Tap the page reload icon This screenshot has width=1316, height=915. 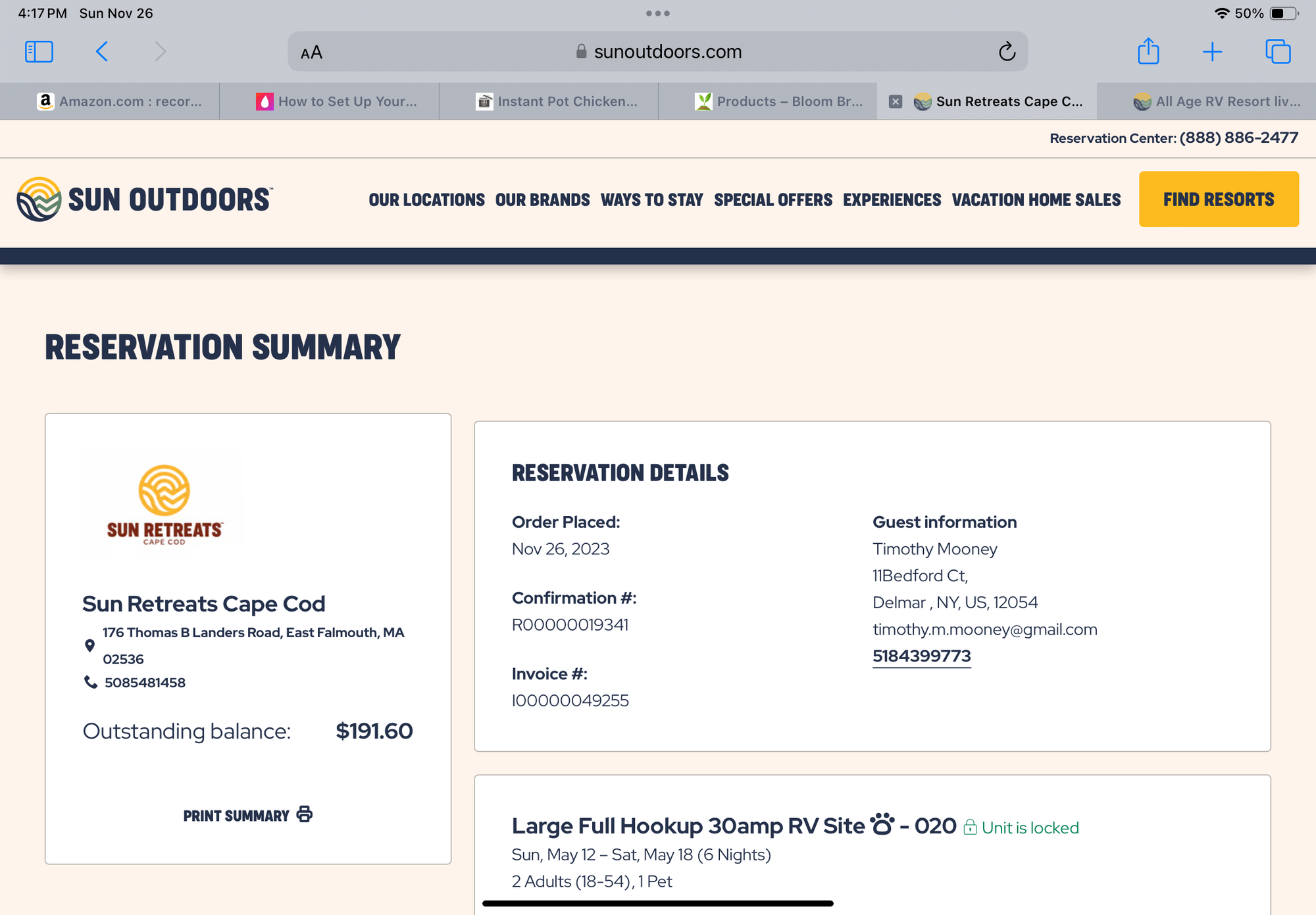1007,51
